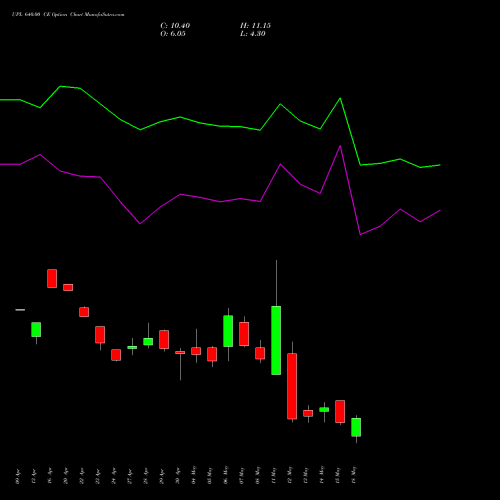Click the close value C: 10.40
Viewport: 500px width, 500px height.
pos(175,26)
